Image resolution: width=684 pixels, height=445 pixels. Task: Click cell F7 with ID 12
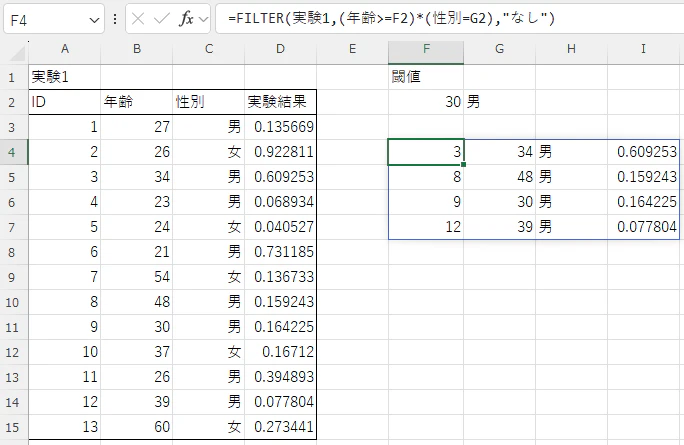(x=426, y=227)
